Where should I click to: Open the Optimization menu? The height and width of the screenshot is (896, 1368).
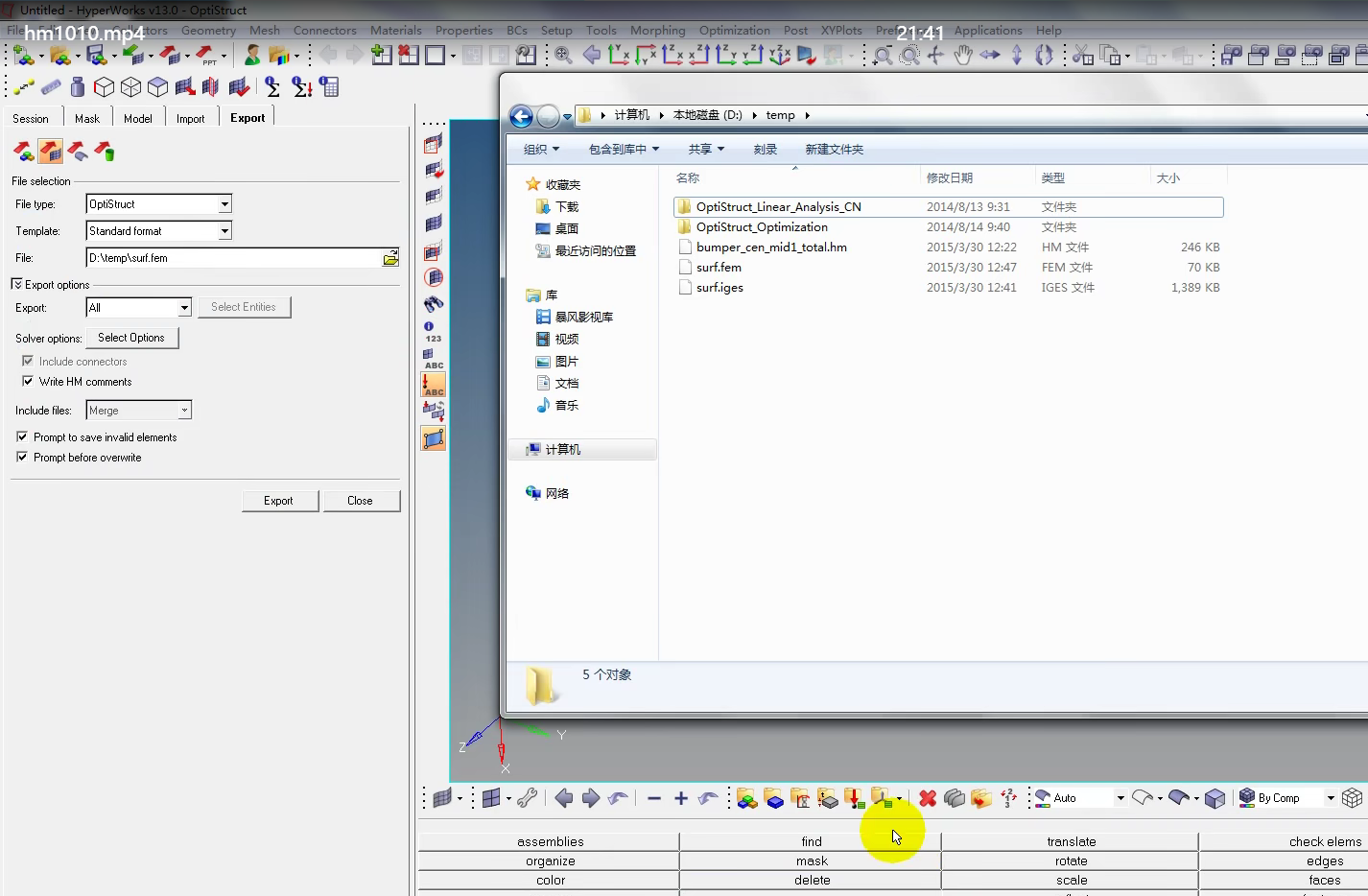pos(735,30)
